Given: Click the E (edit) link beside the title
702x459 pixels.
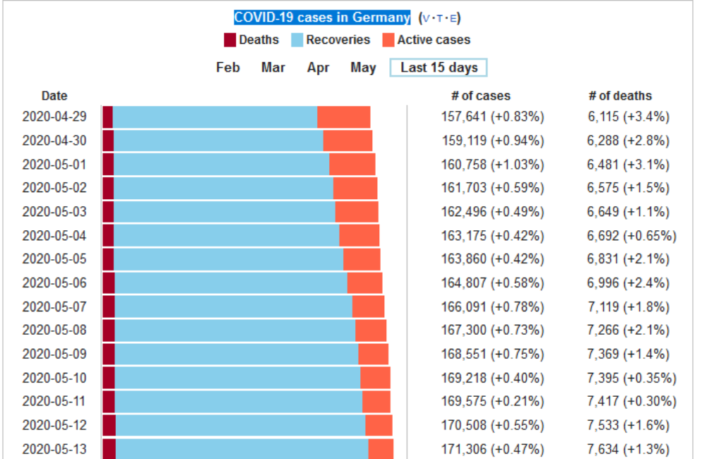Looking at the screenshot, I should 454,18.
